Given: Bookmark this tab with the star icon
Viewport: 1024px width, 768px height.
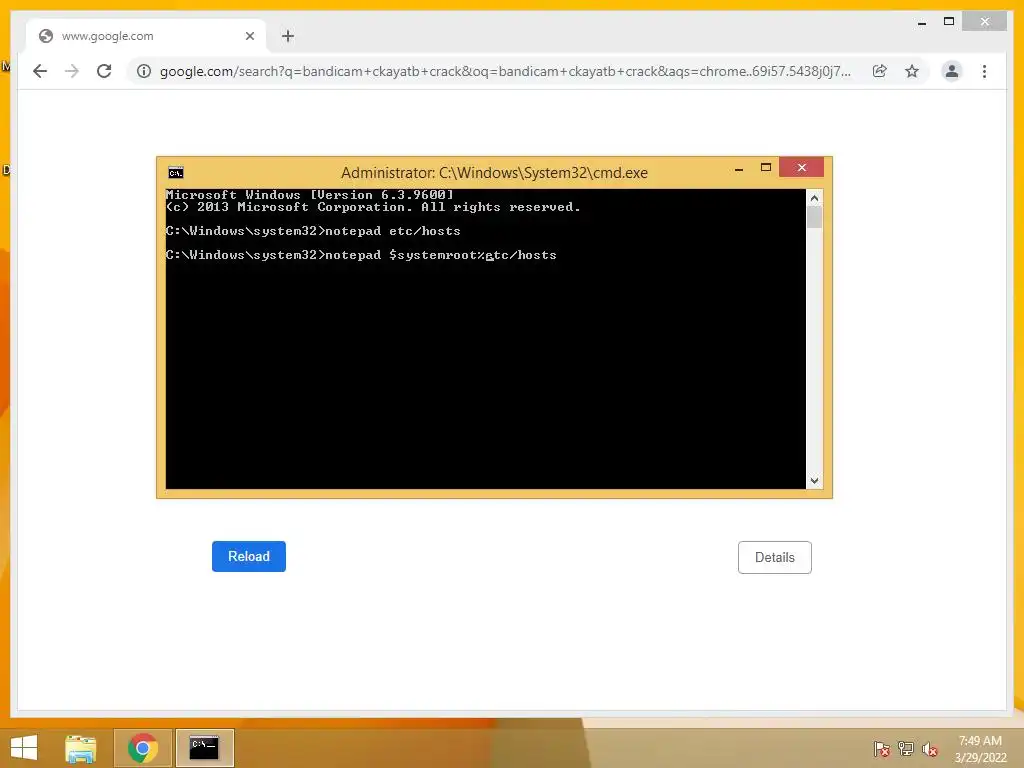Looking at the screenshot, I should point(912,71).
